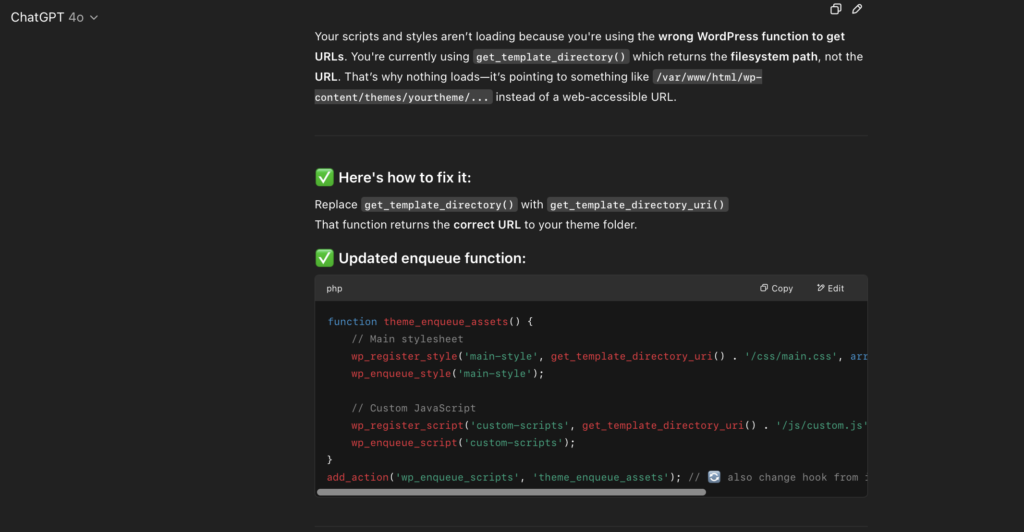Click the pencil edit message icon at top
The width and height of the screenshot is (1024, 532).
tap(857, 9)
